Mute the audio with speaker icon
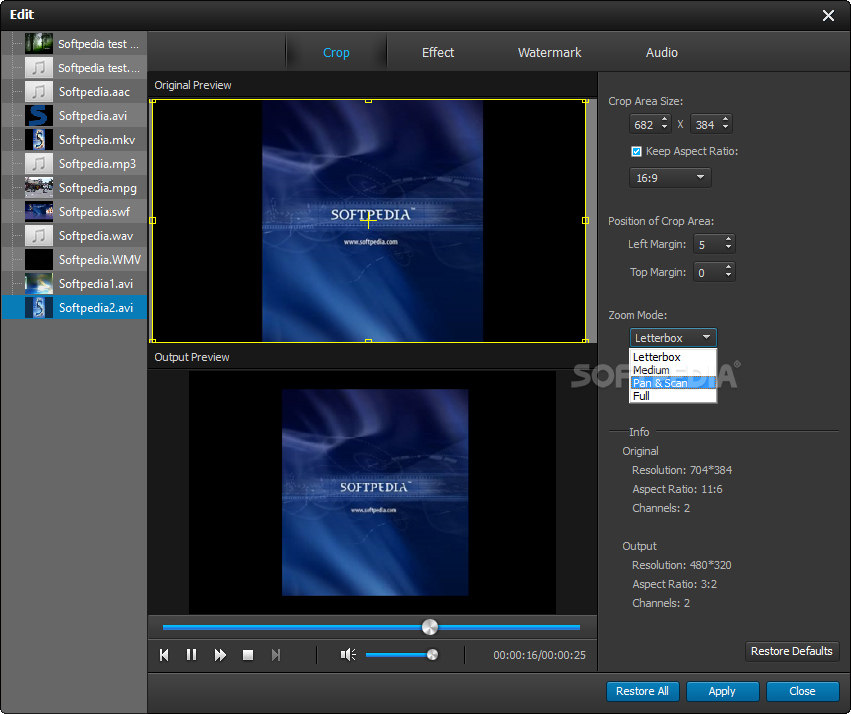The width and height of the screenshot is (851, 714). pos(348,655)
